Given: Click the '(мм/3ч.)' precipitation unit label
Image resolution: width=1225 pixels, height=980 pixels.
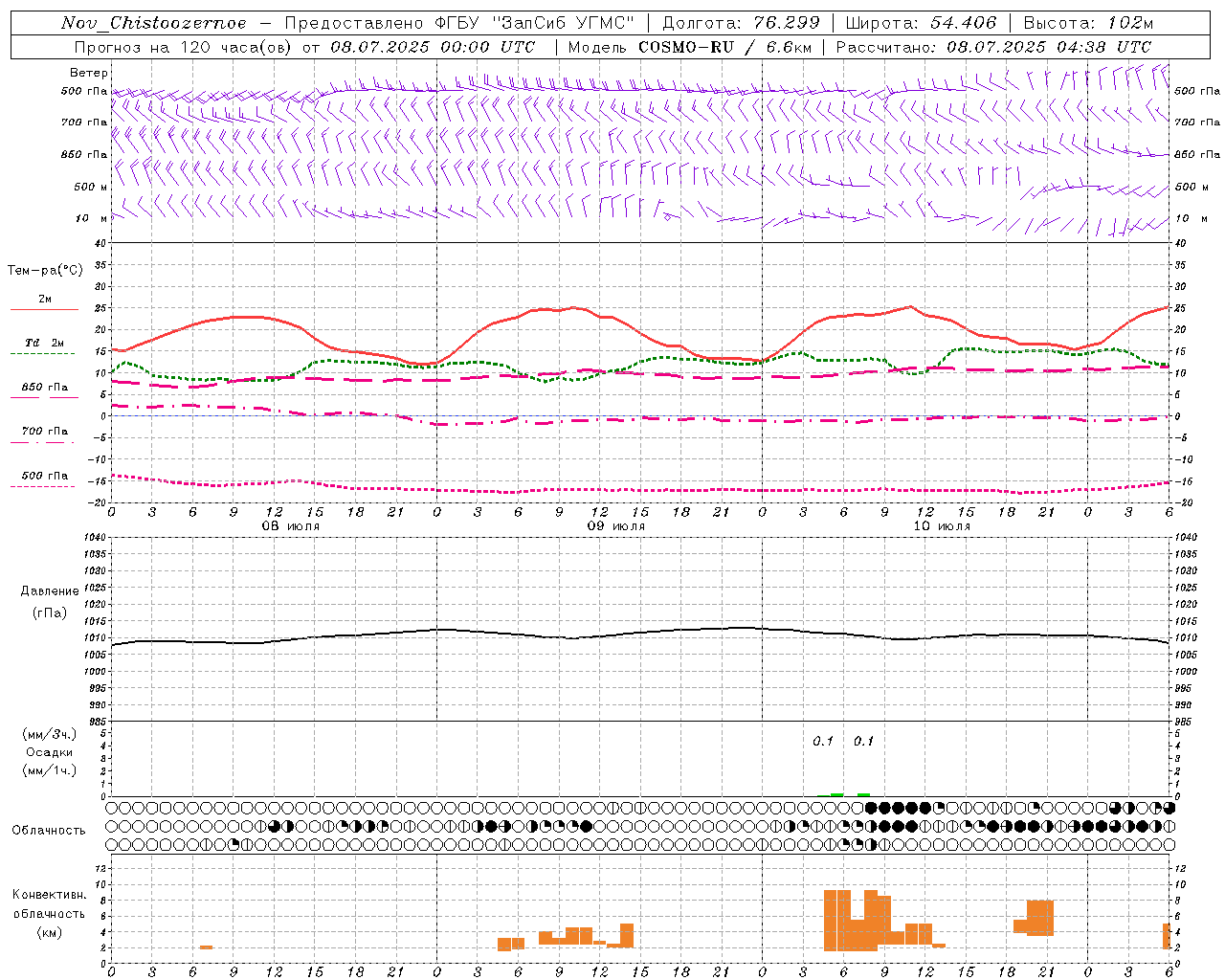Looking at the screenshot, I should [50, 734].
